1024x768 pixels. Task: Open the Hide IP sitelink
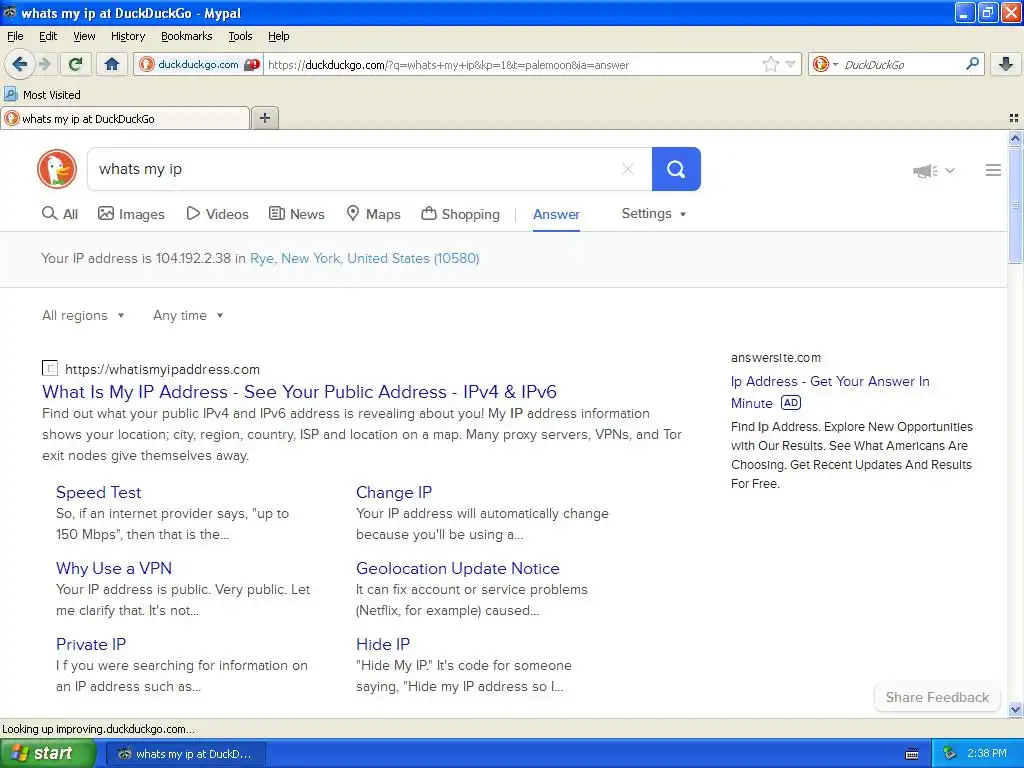point(383,644)
